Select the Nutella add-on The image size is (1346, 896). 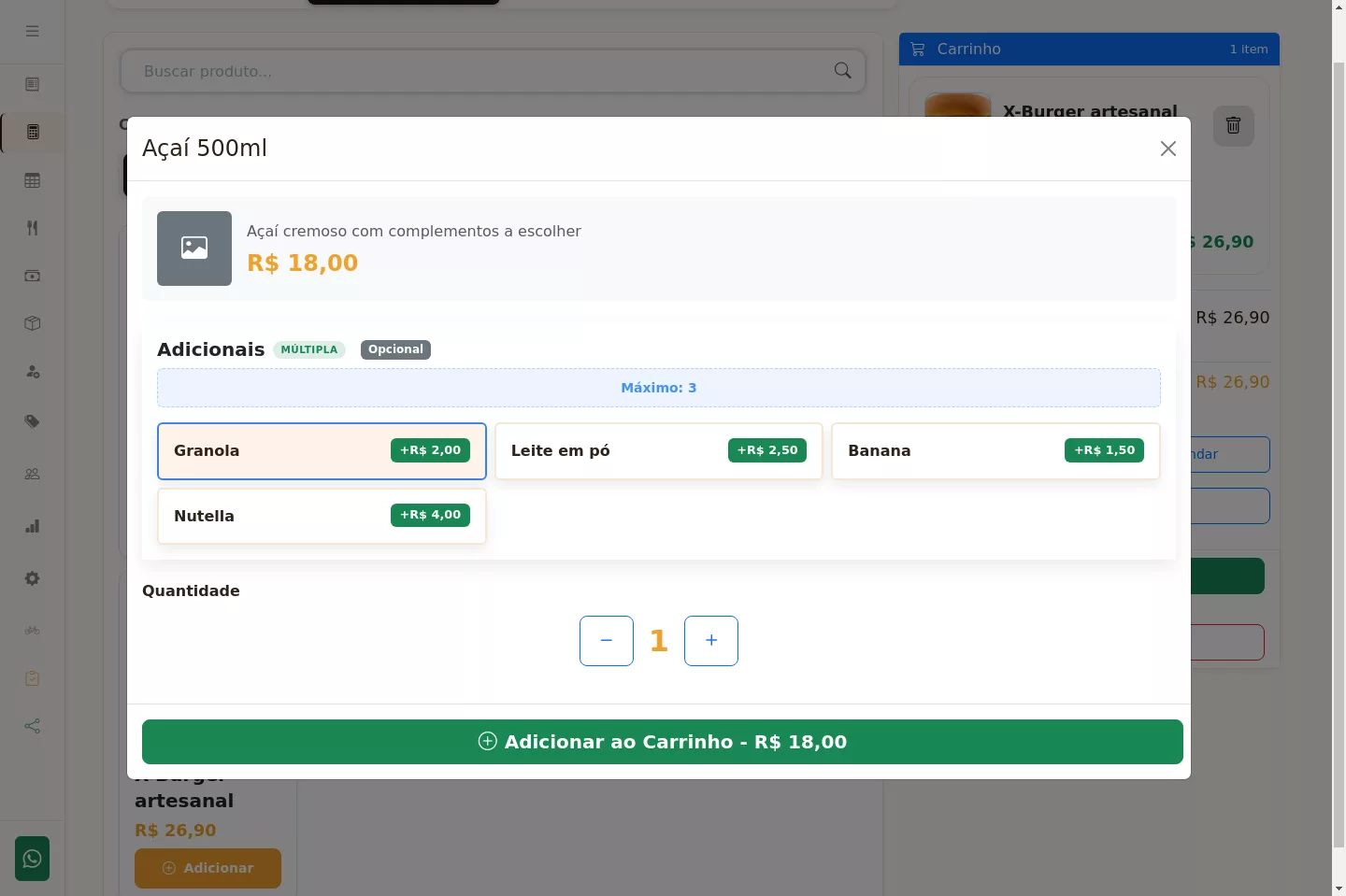pos(322,516)
